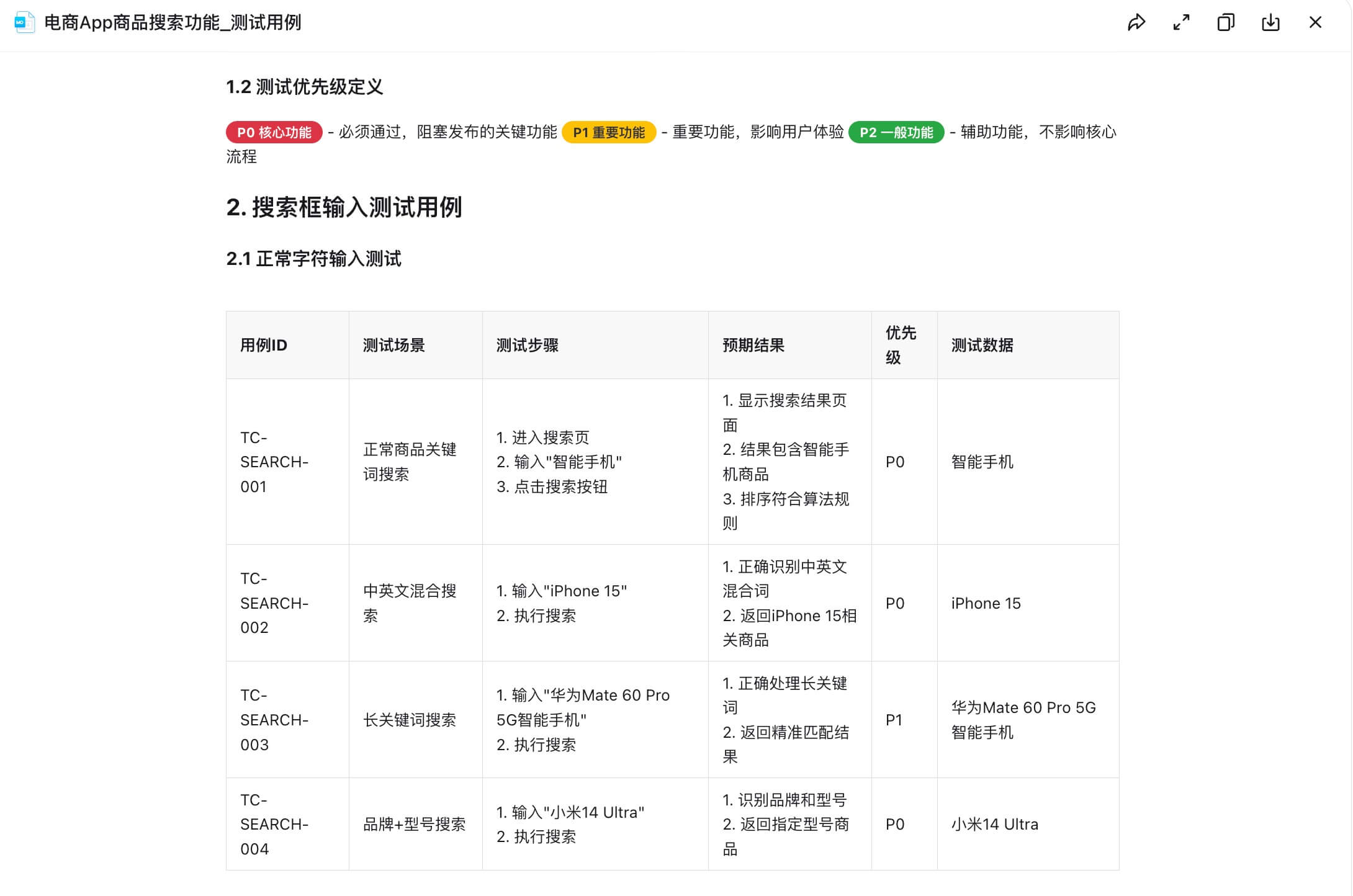Click the green P2 一般功能 badge
The height and width of the screenshot is (896, 1353).
(x=897, y=132)
